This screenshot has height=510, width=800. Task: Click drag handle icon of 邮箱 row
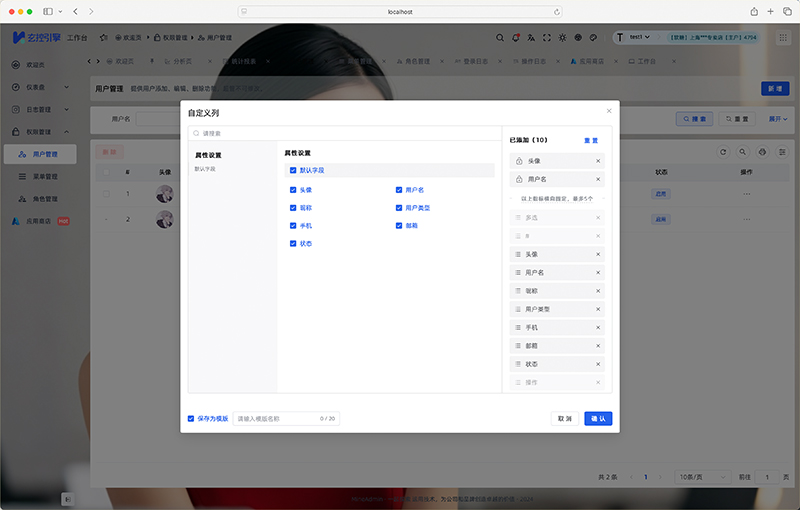518,346
